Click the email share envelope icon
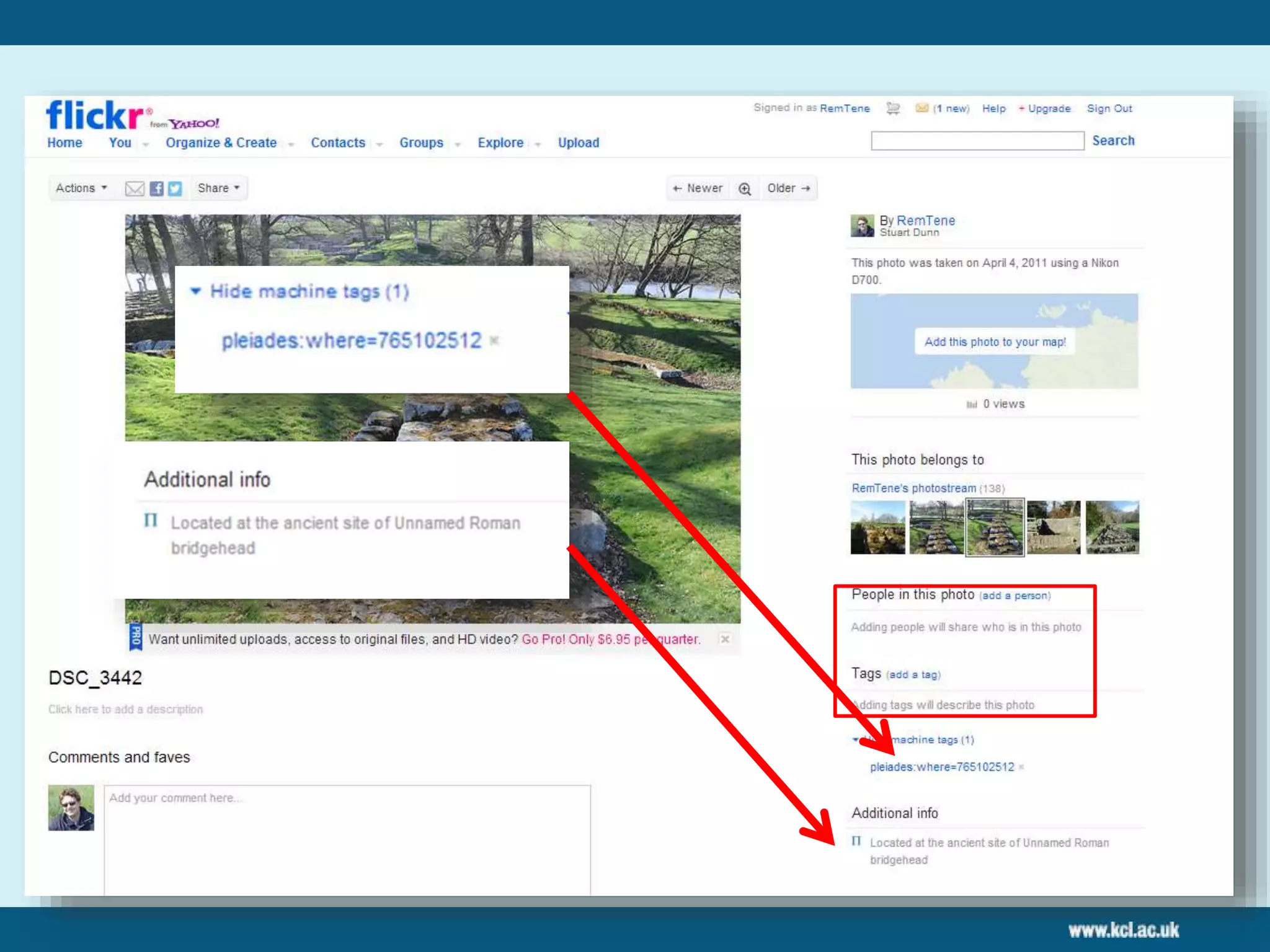1270x952 pixels. pyautogui.click(x=134, y=188)
